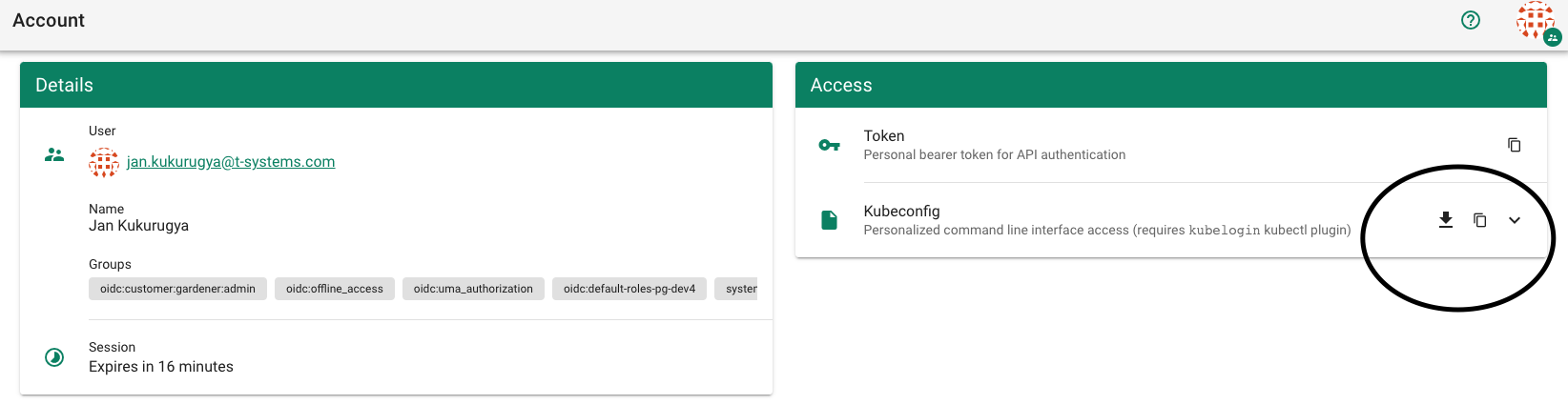This screenshot has width=1568, height=405.
Task: Download the Kubeconfig file
Action: [1446, 220]
